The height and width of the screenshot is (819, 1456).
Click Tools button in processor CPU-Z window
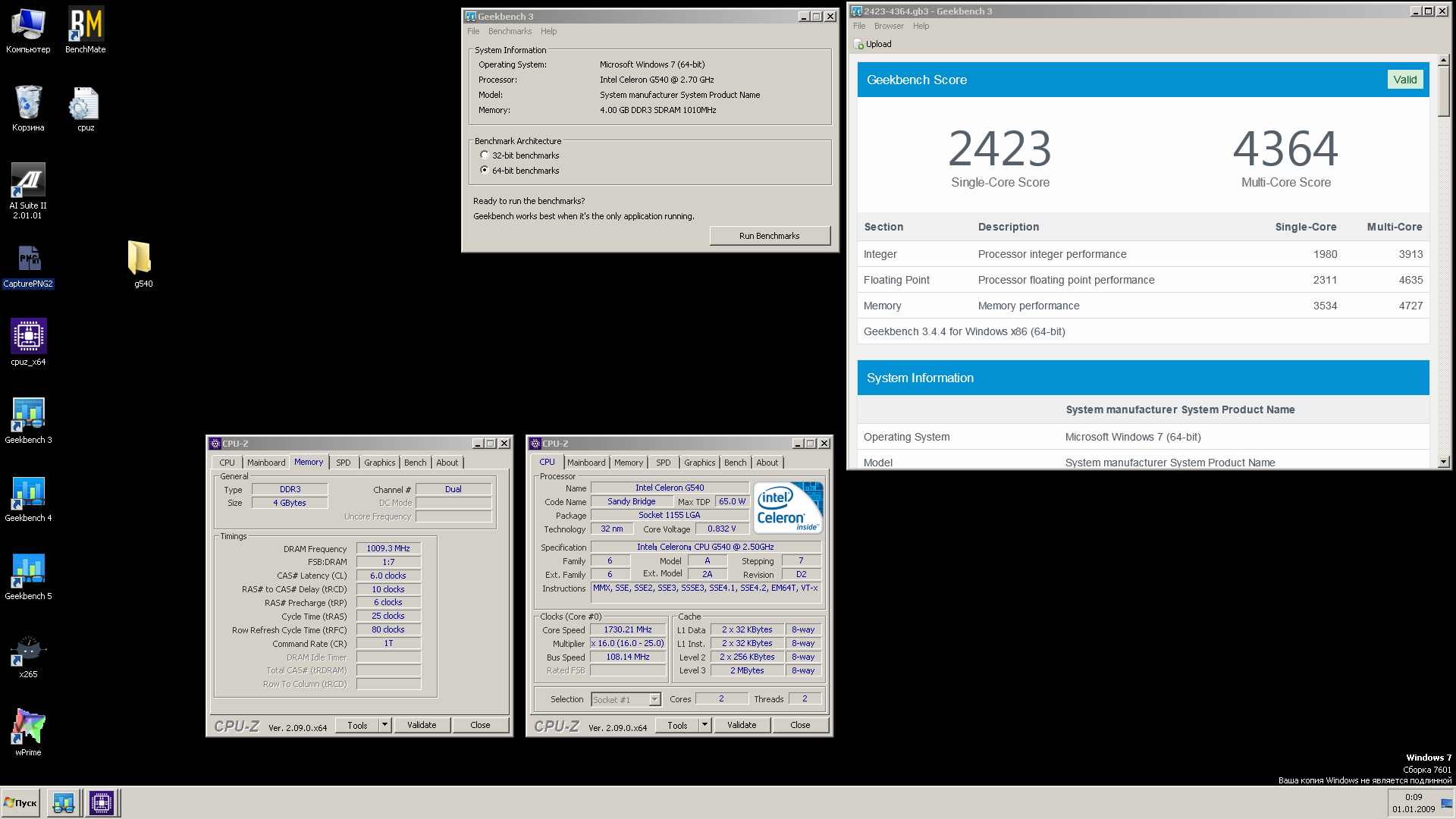(x=677, y=725)
